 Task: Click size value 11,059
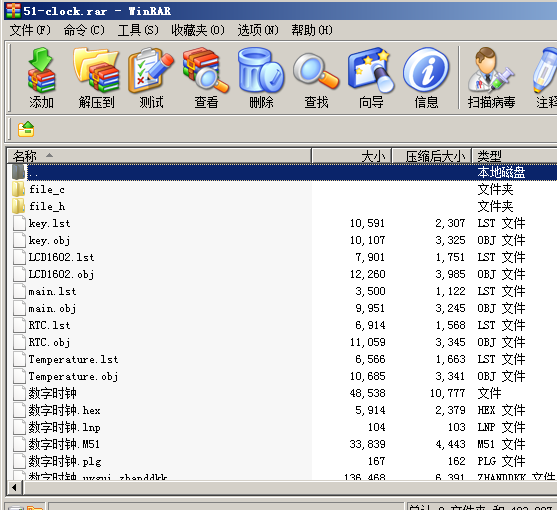[367, 342]
